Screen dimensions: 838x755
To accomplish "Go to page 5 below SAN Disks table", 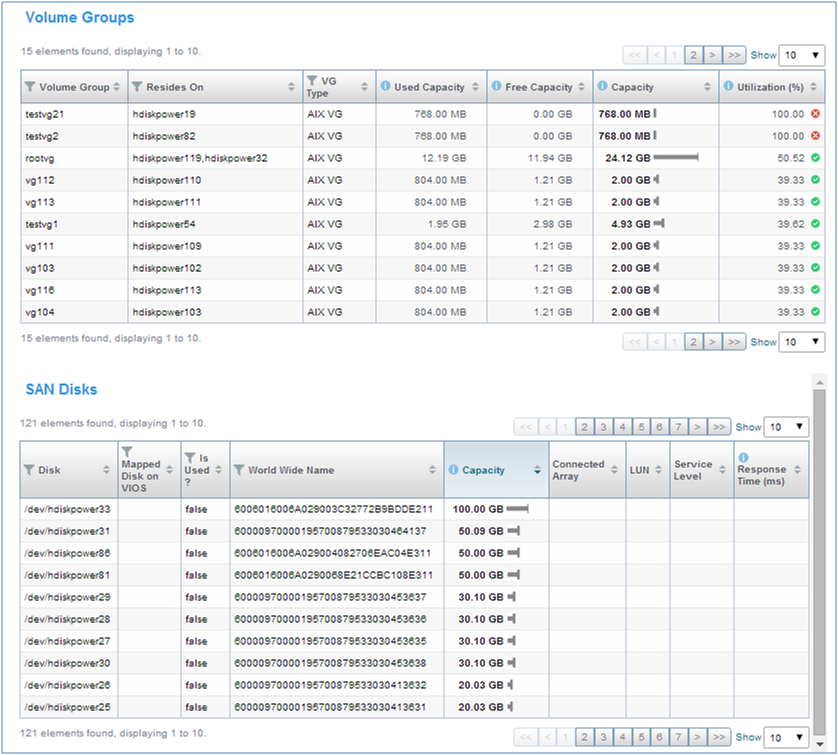I will click(641, 737).
